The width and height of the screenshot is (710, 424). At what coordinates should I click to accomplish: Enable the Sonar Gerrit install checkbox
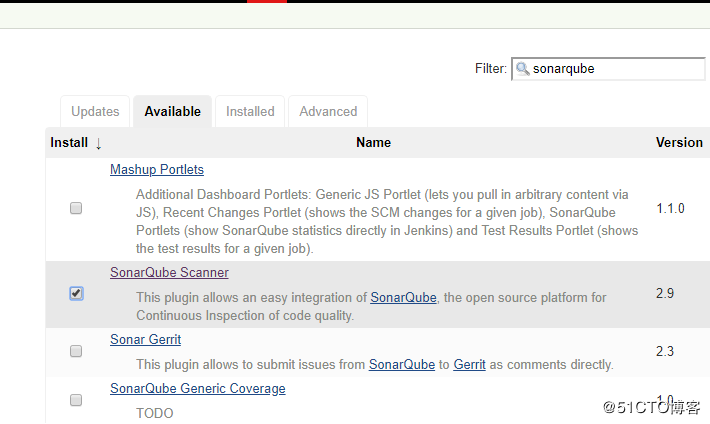[76, 351]
